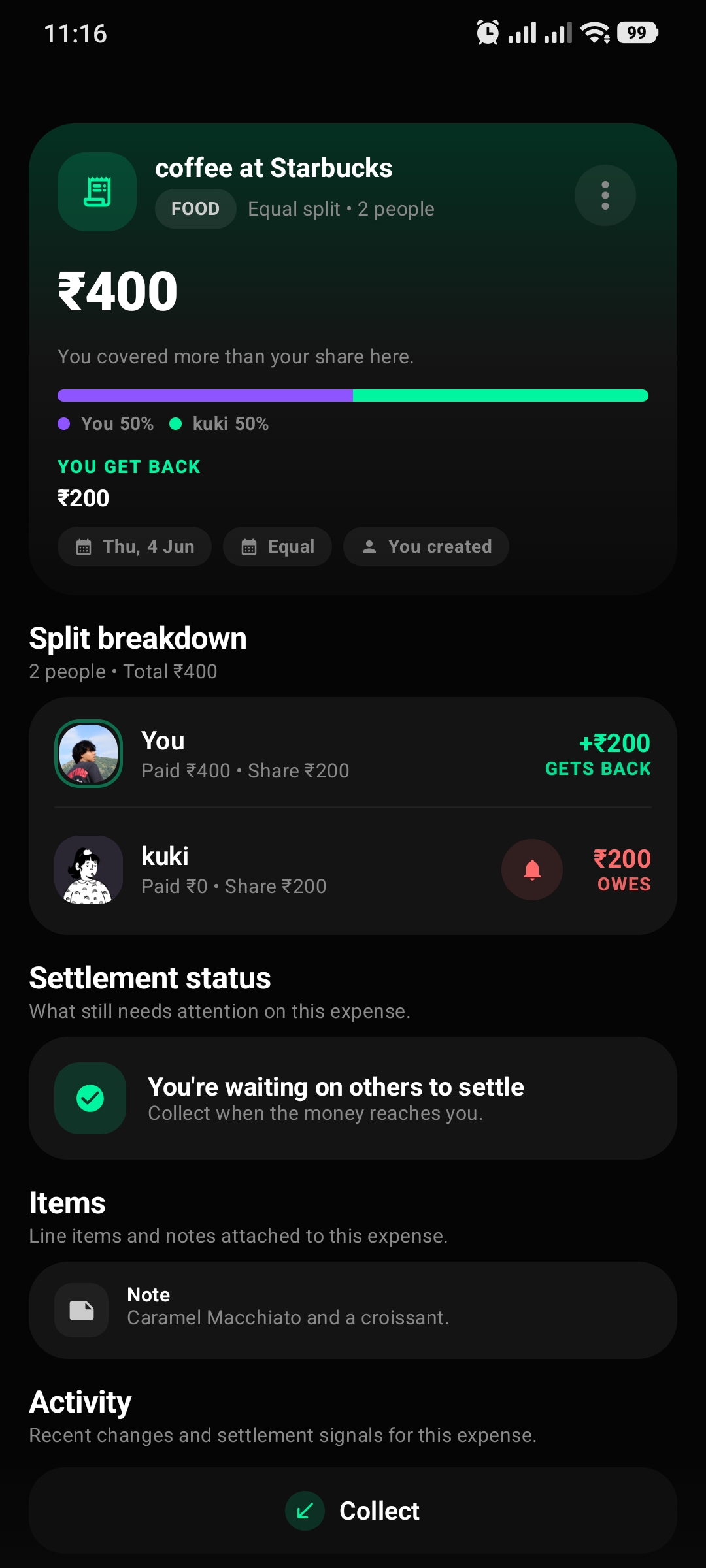Tap the purple and green split progress bar
This screenshot has height=1568, width=706.
(353, 395)
